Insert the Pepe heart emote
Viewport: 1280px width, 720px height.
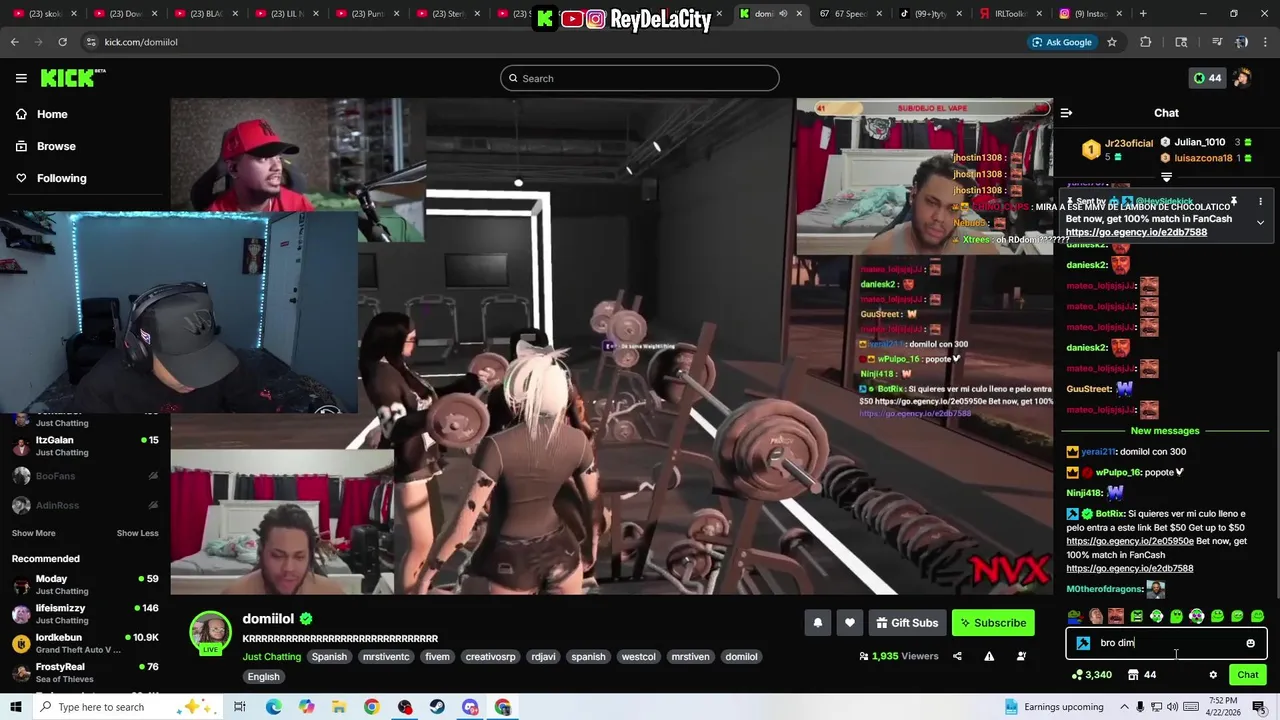1075,616
